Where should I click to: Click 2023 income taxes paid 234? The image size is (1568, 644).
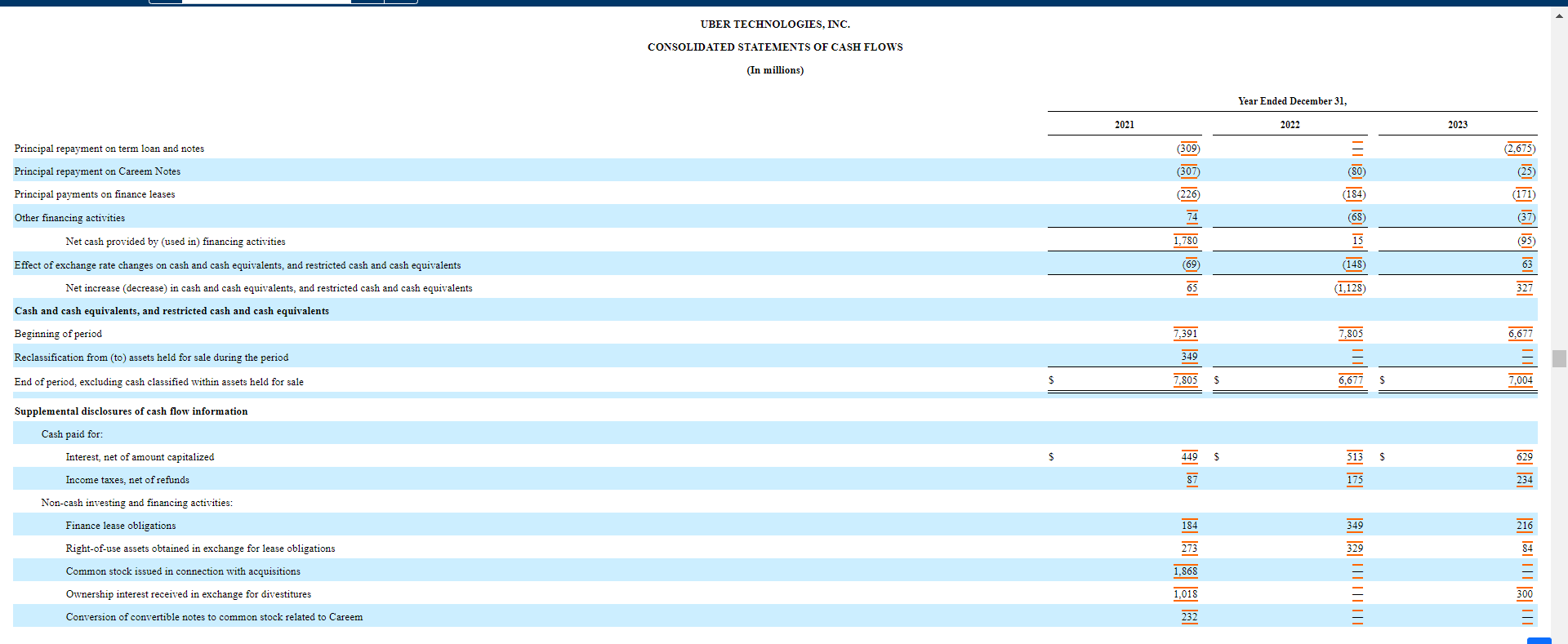click(1525, 480)
